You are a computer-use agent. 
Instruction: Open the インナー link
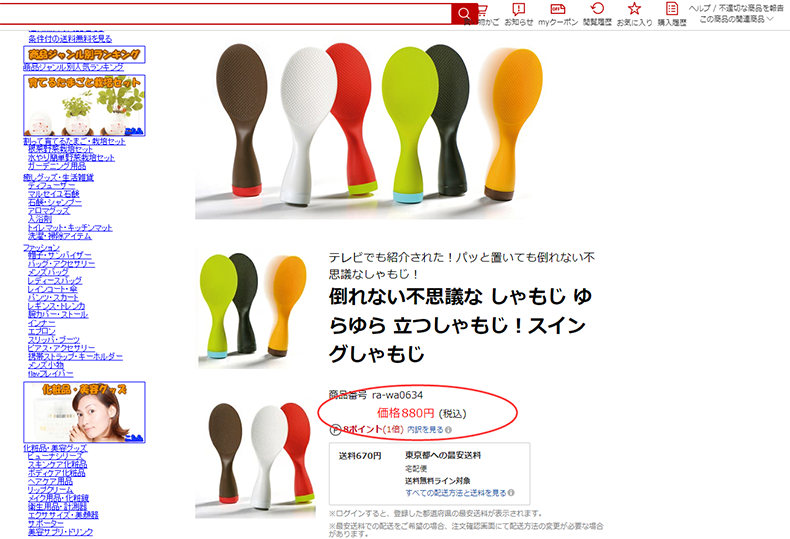tap(42, 323)
